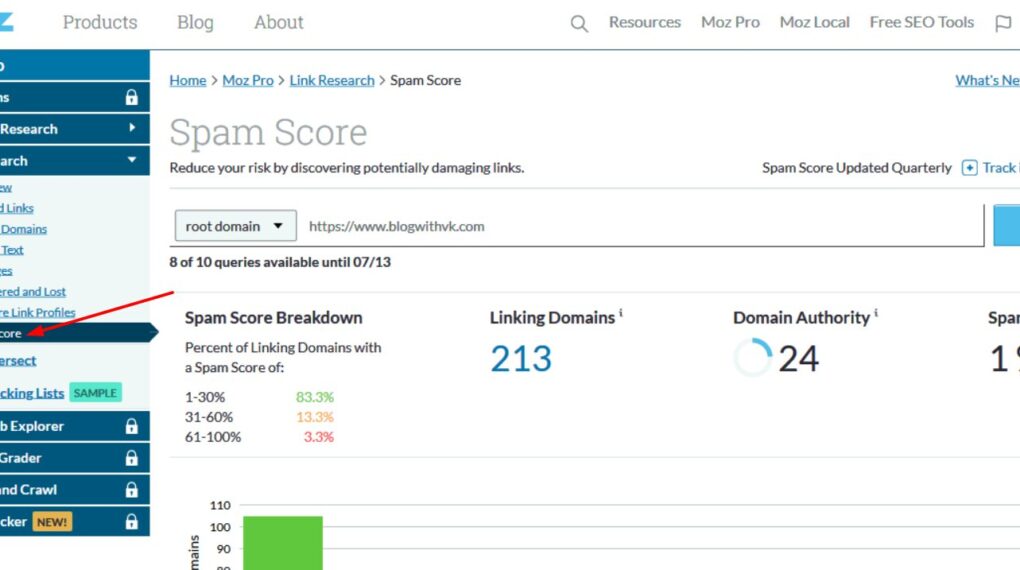Click the Domain Authority value 24
The image size is (1020, 570).
(798, 359)
